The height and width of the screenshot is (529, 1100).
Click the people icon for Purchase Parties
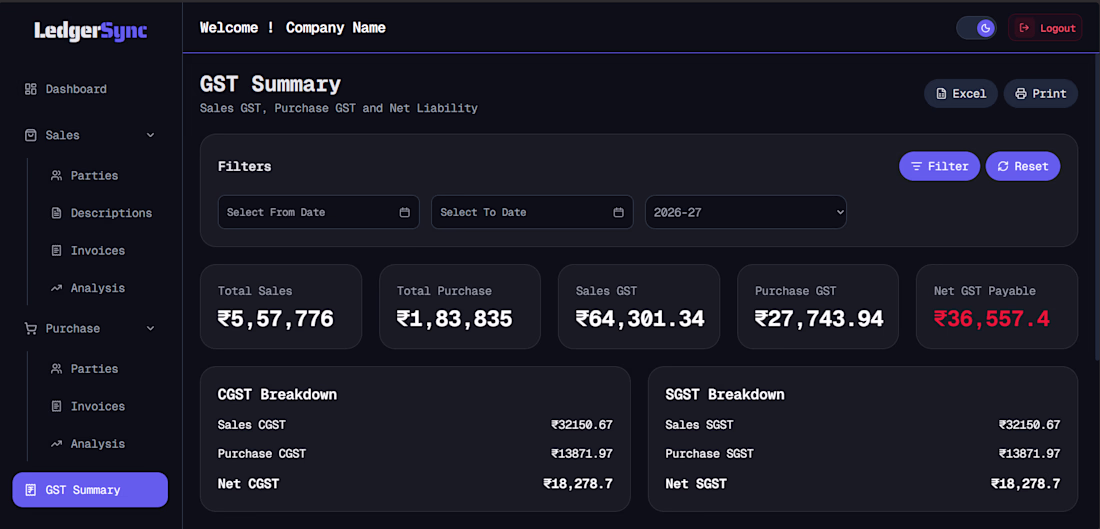(56, 369)
